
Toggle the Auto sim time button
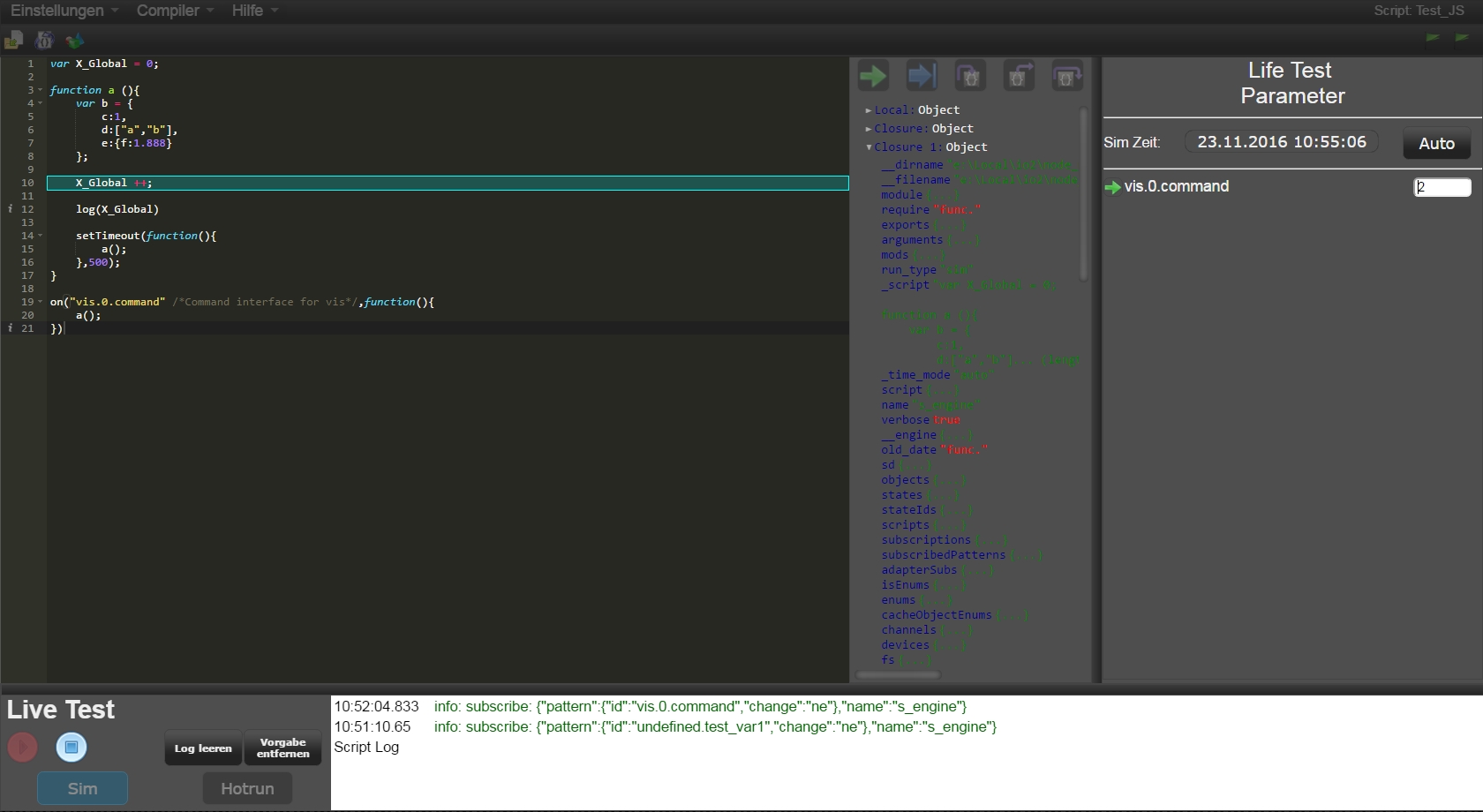[x=1436, y=143]
